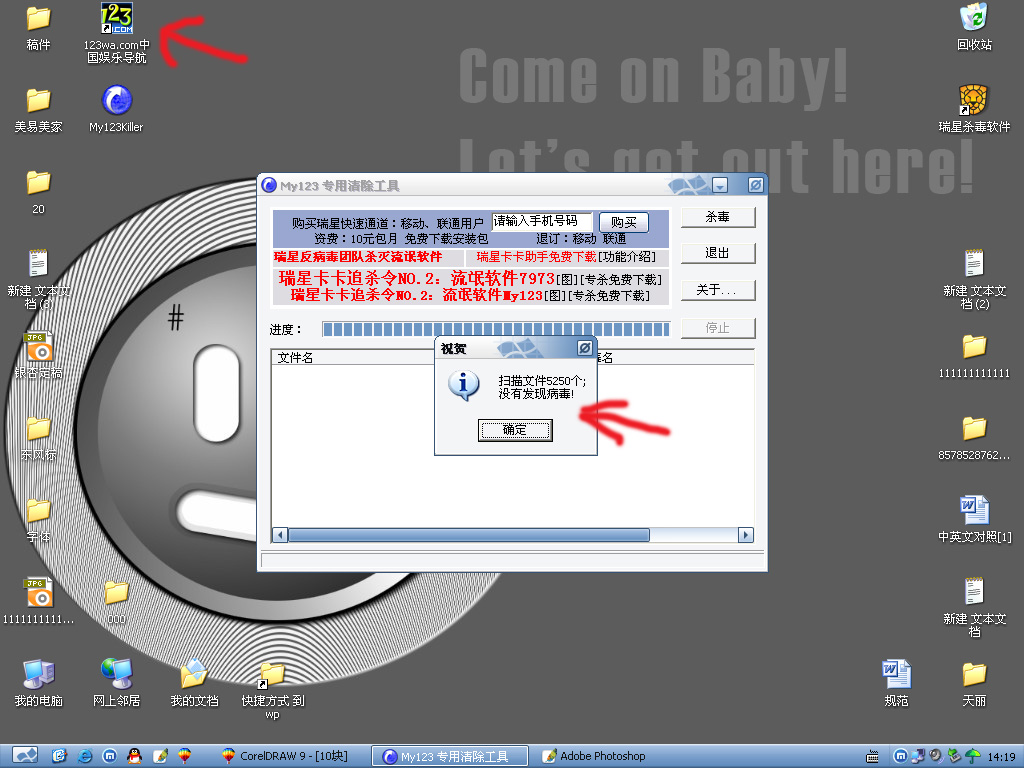Open 新建 文本文档 (2) text file

pyautogui.click(x=974, y=279)
